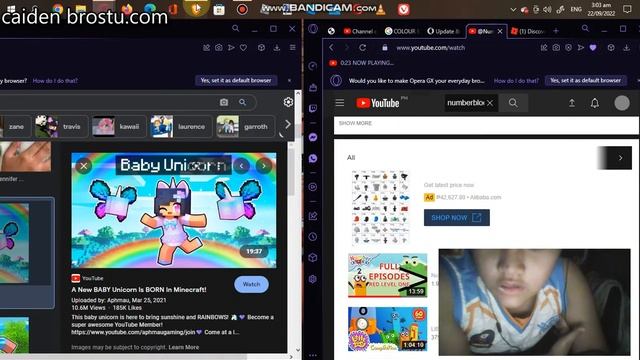
Task: Show hidden system tray icons
Action: [x=513, y=9]
